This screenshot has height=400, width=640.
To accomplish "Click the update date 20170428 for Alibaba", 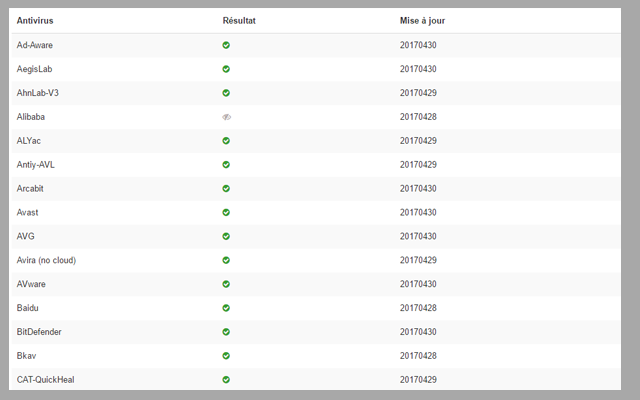I will [418, 117].
